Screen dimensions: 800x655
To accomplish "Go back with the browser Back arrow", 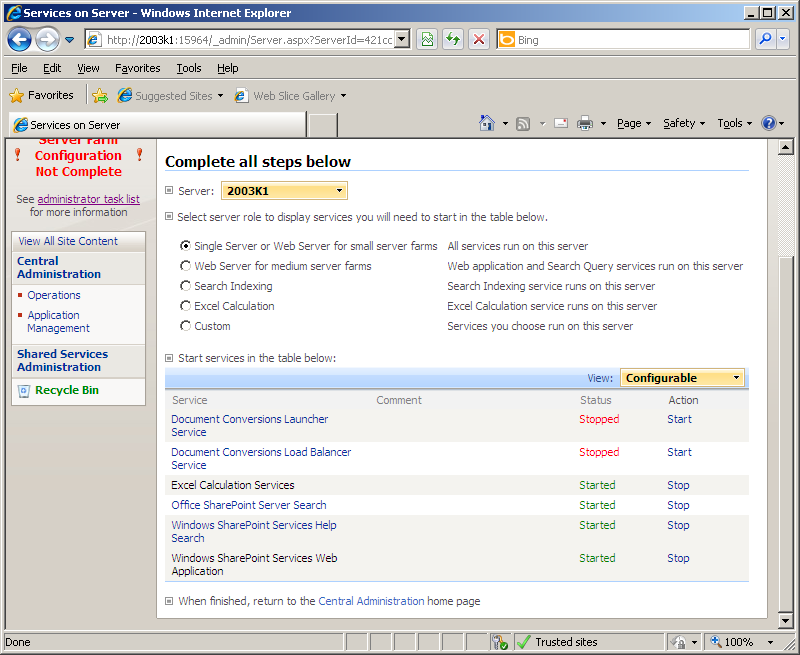I will coord(19,39).
